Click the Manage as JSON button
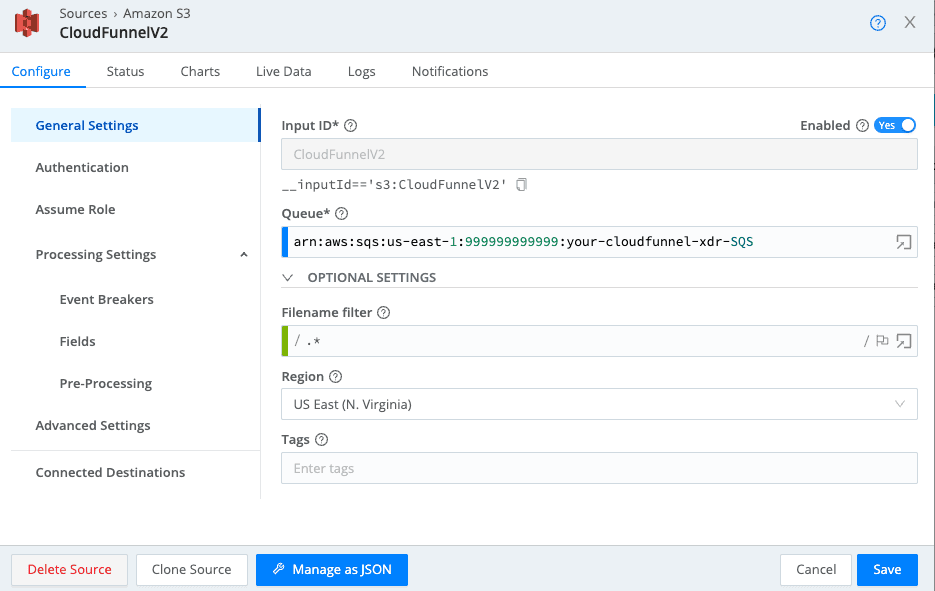 (x=331, y=569)
